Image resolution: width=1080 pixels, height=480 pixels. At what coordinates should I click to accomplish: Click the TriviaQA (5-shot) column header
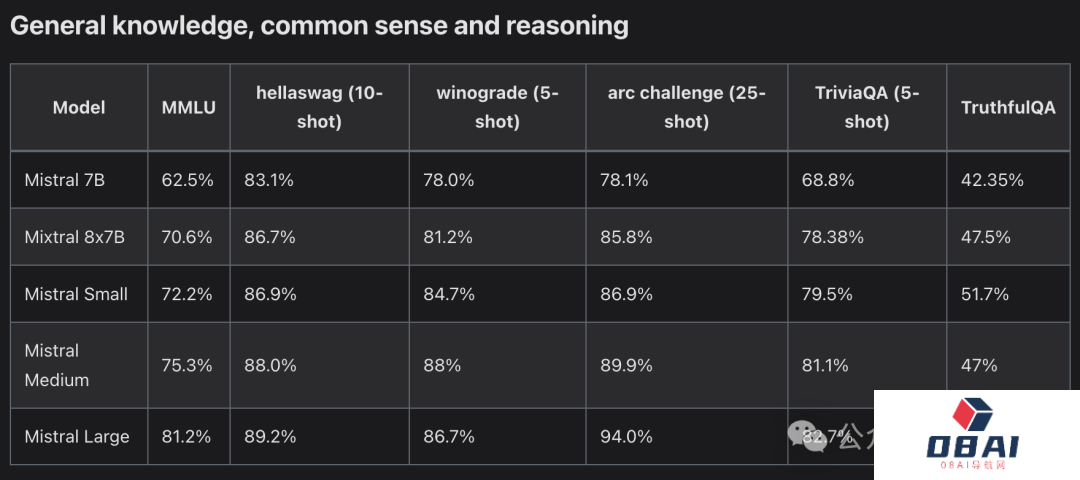(866, 107)
